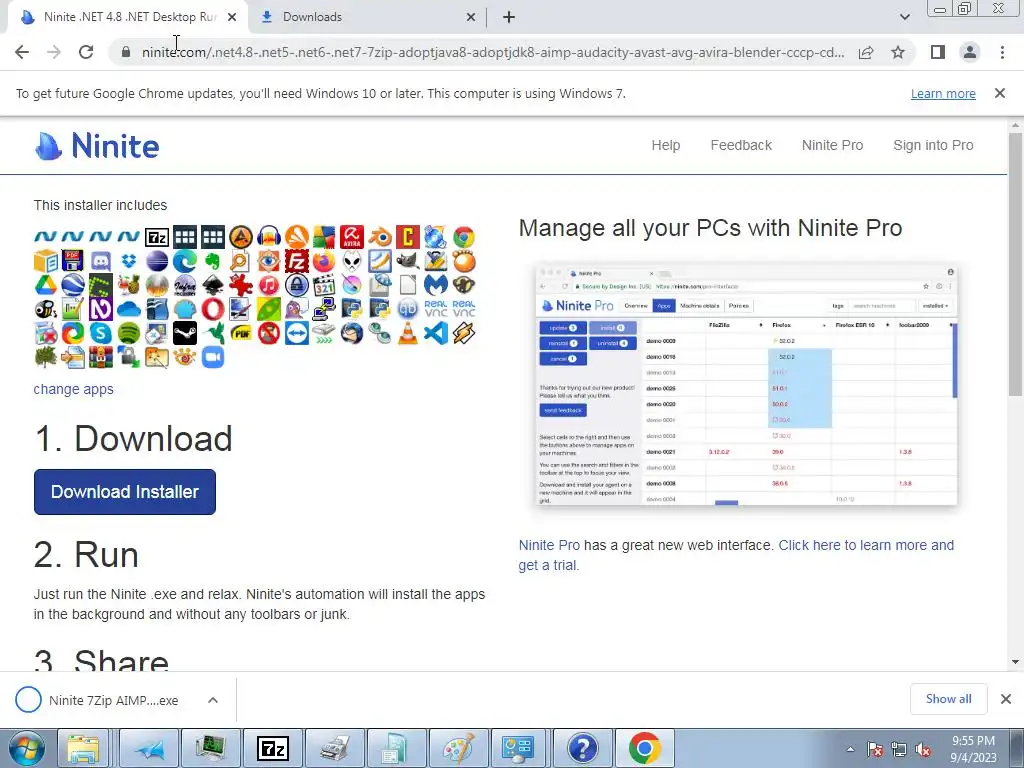Click the red Avira icon

(352, 236)
